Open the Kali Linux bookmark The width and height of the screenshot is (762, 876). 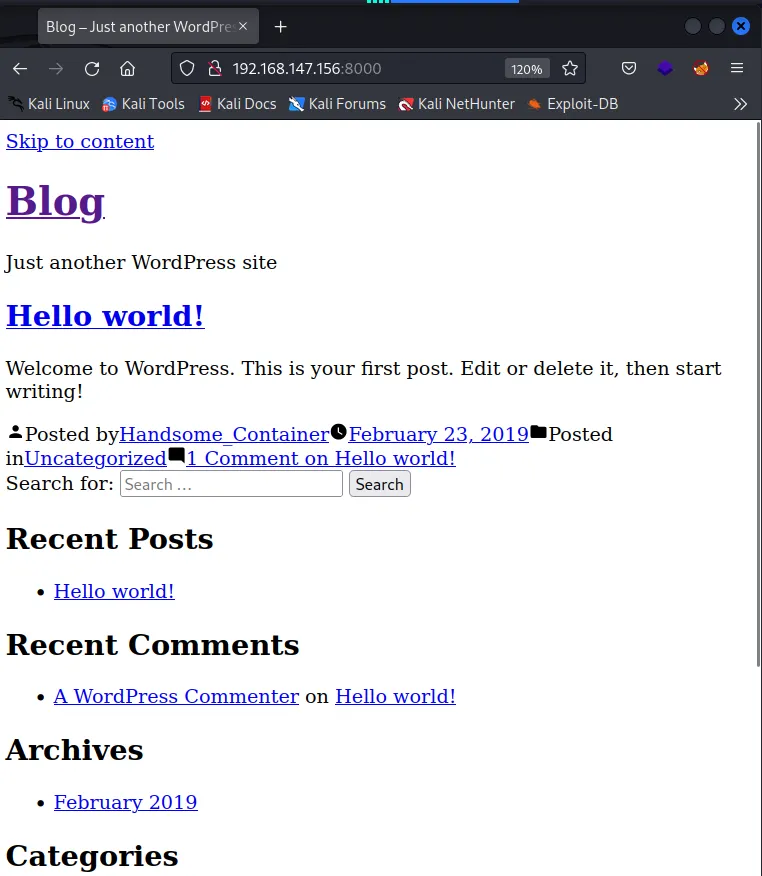click(49, 104)
